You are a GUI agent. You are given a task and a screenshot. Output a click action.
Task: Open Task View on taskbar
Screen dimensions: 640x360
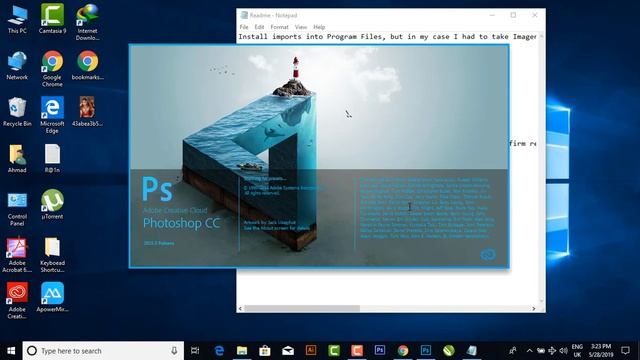(195, 350)
